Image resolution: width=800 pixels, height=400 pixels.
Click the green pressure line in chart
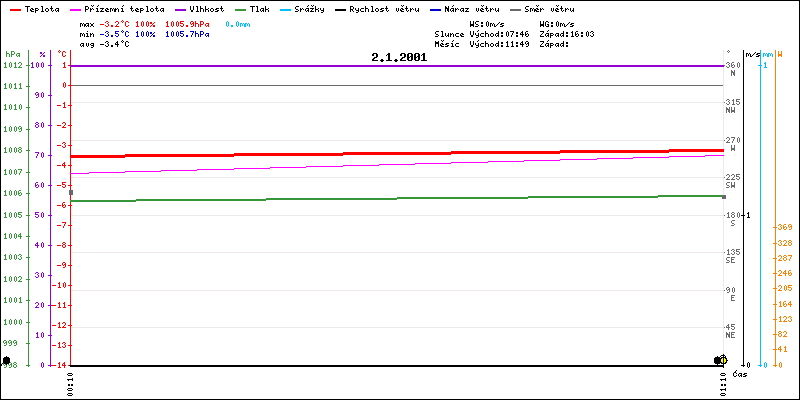point(400,198)
